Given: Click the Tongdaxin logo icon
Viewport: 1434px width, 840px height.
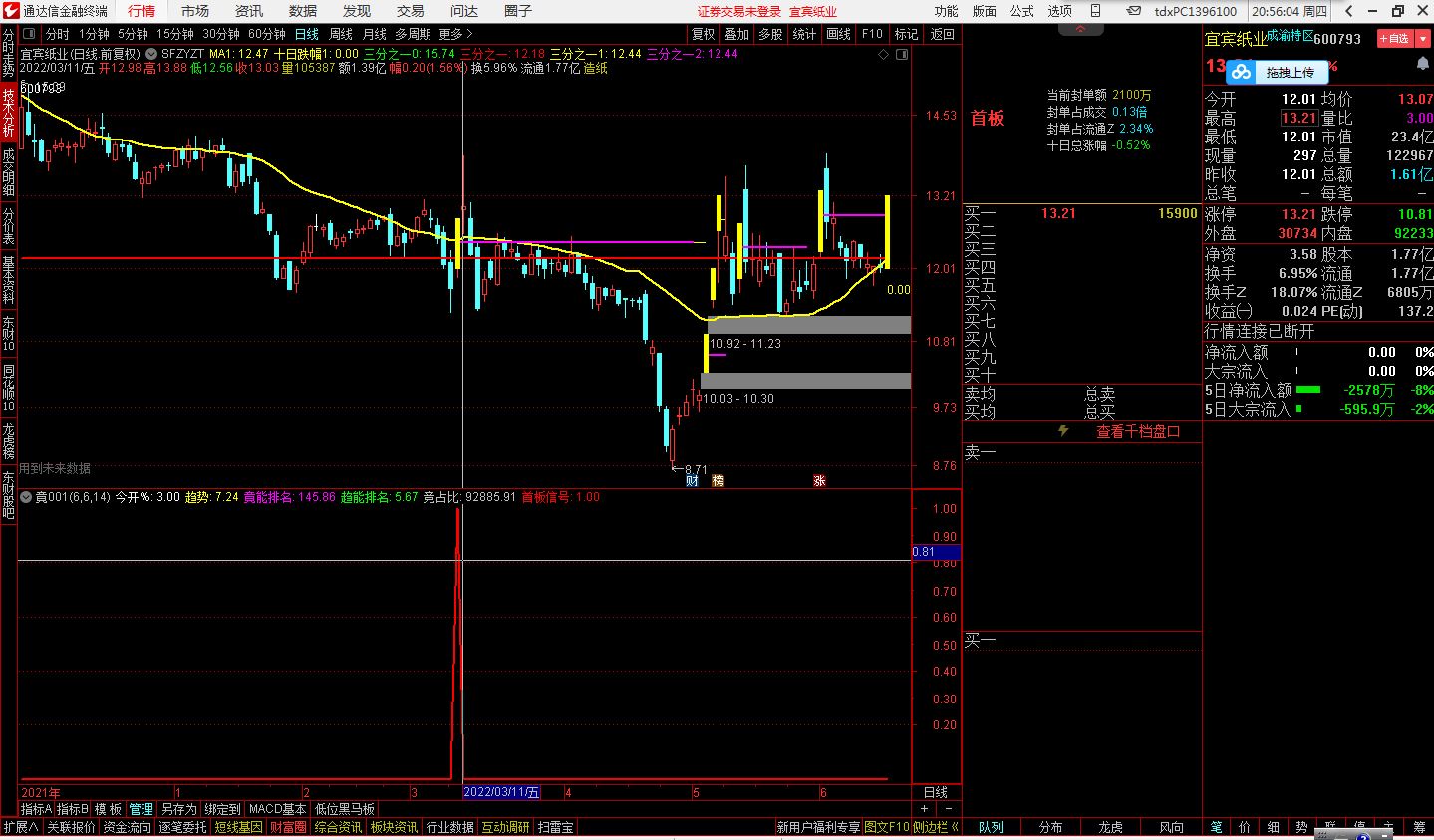Looking at the screenshot, I should (10, 11).
